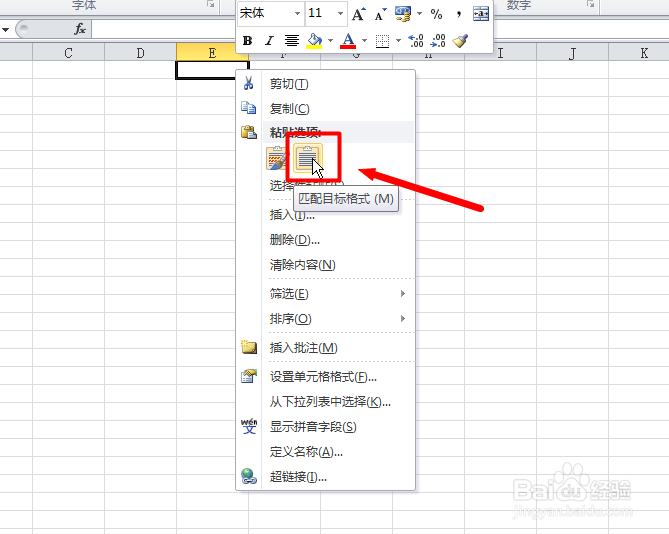Click the copy pages icon
This screenshot has height=534, width=669.
click(x=249, y=107)
